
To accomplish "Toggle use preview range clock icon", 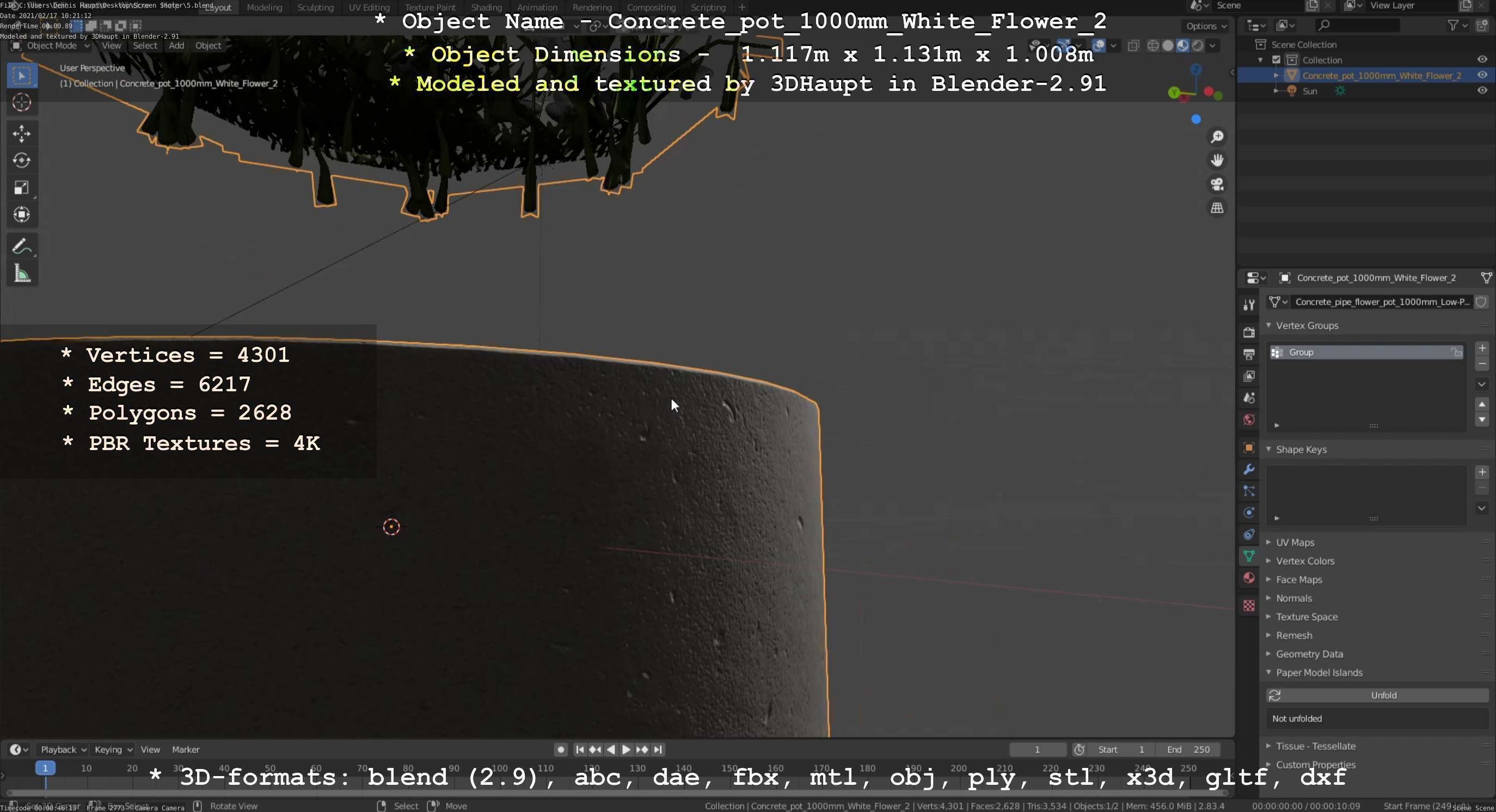I will pyautogui.click(x=1079, y=749).
